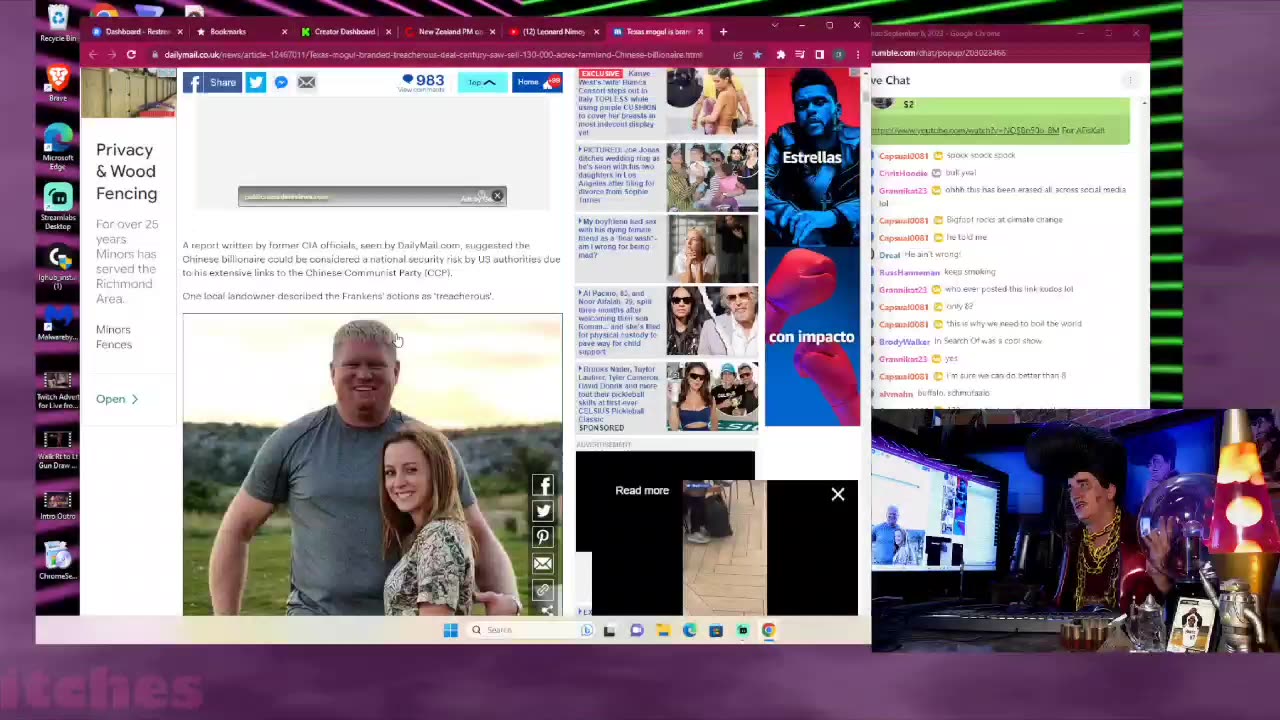Image resolution: width=1280 pixels, height=720 pixels.
Task: Share the article on Twitter
Action: pos(256,82)
